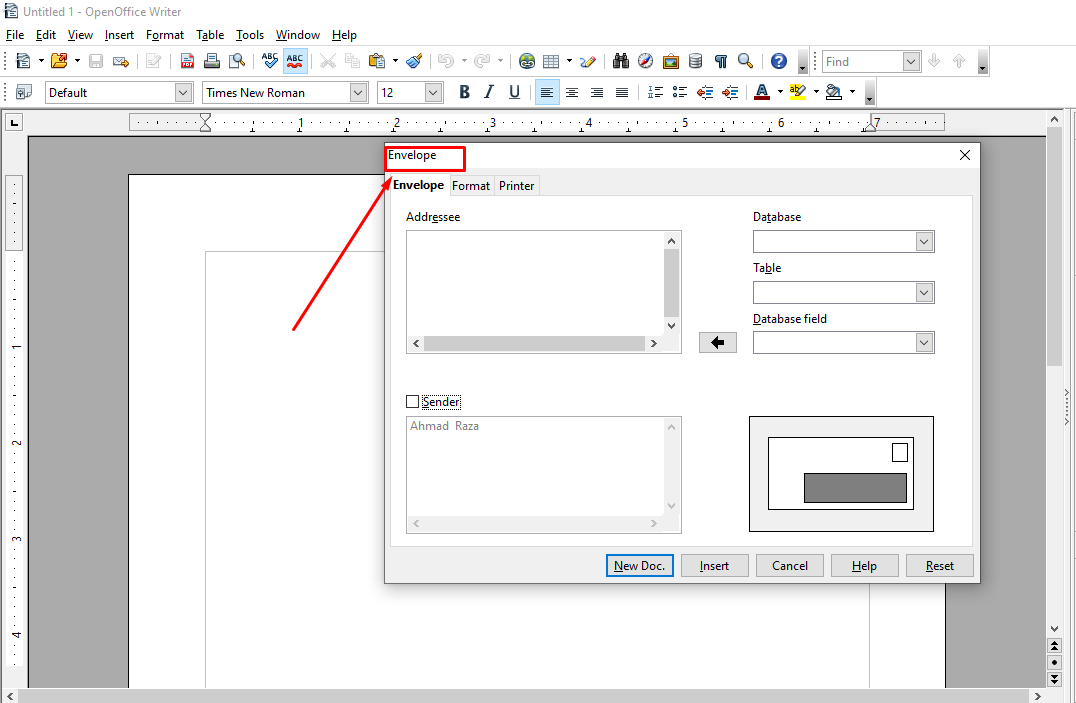Click the Open file folder icon
Viewport: 1076px width, 703px height.
(59, 61)
